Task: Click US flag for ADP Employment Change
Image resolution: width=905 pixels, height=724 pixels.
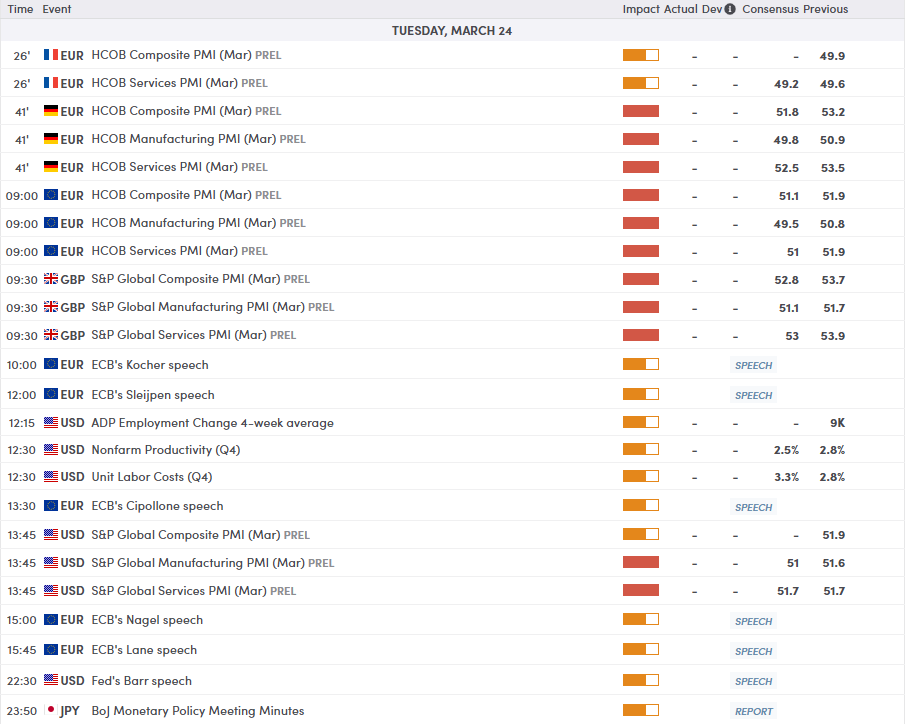Action: [x=51, y=423]
